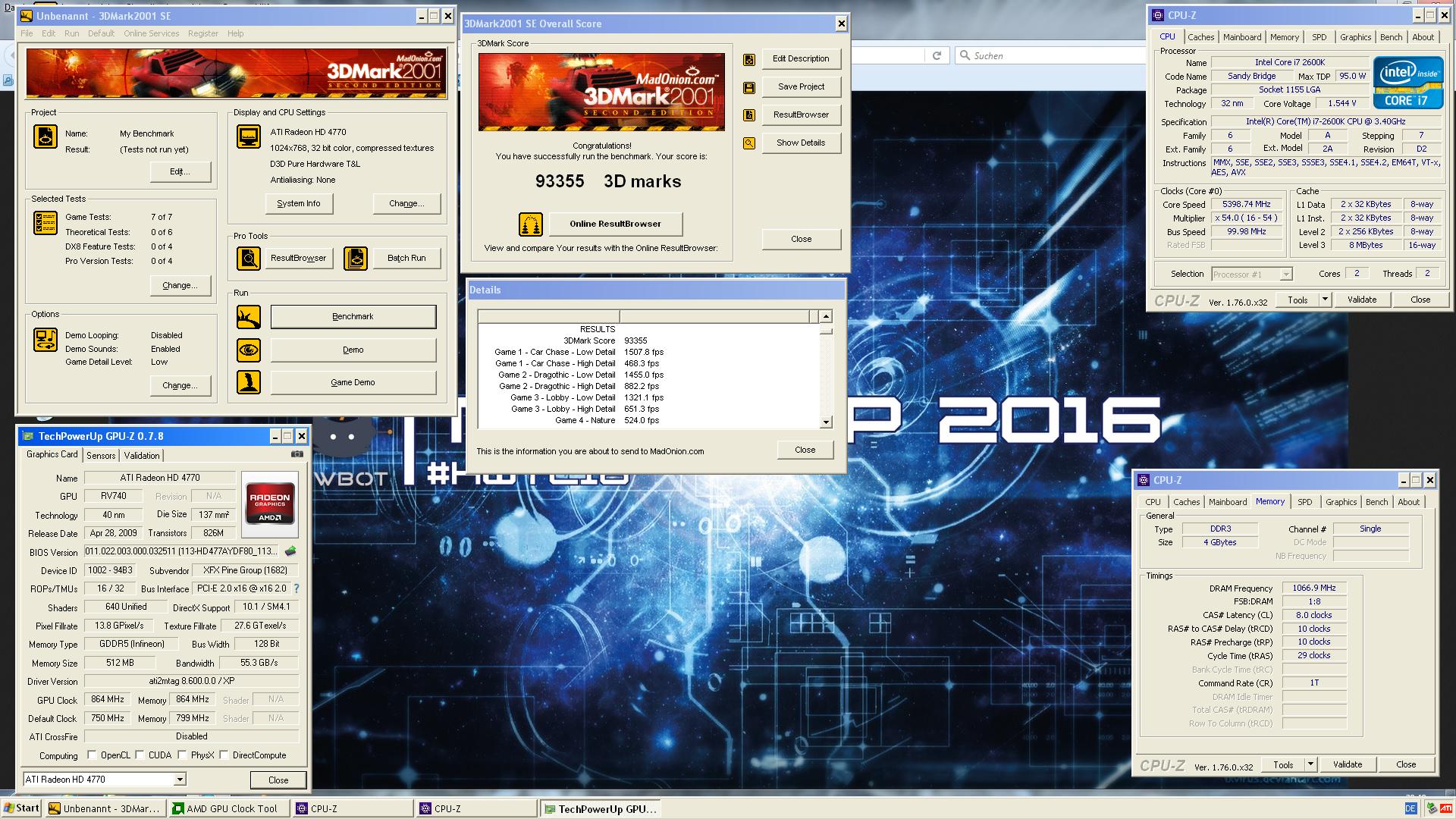Switch to Mainboard tab in top CPU-Z window

pyautogui.click(x=1242, y=37)
